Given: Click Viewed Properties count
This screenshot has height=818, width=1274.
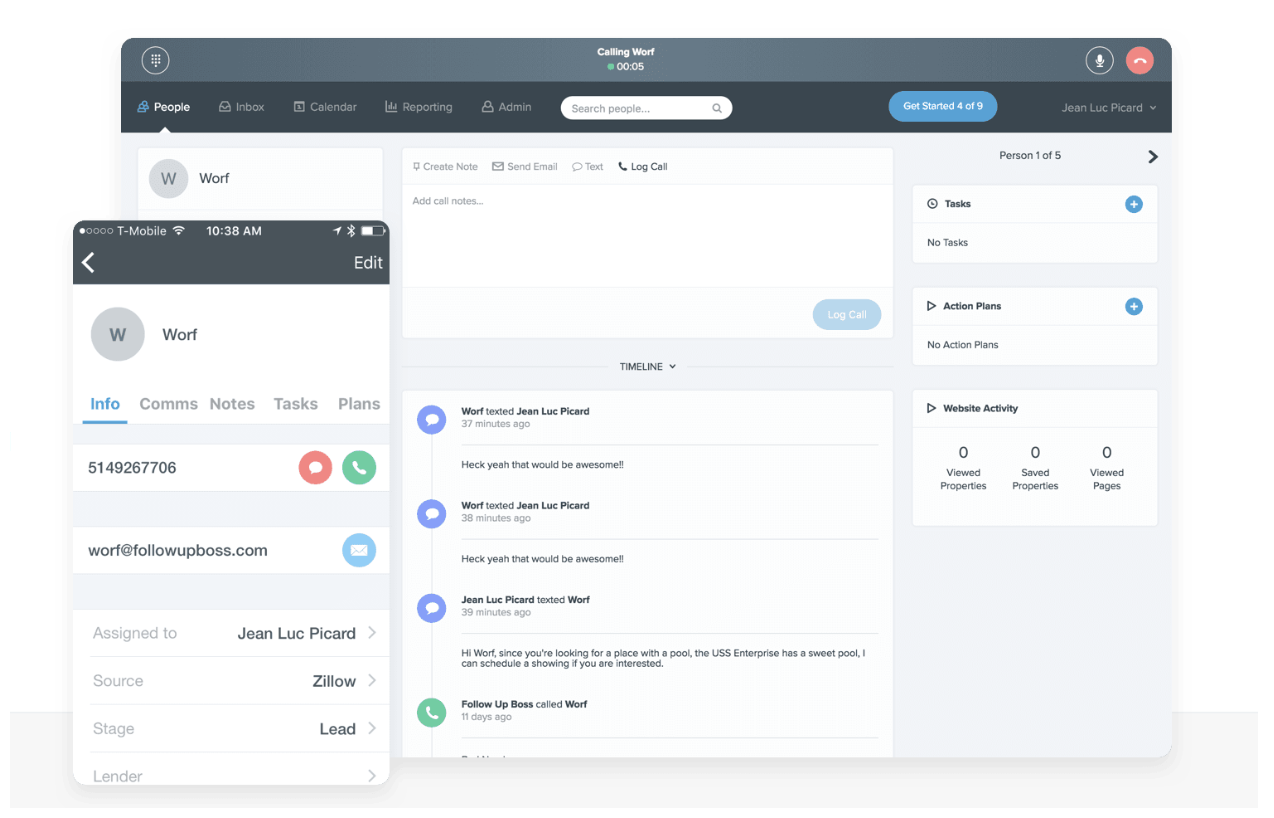Looking at the screenshot, I should click(963, 453).
